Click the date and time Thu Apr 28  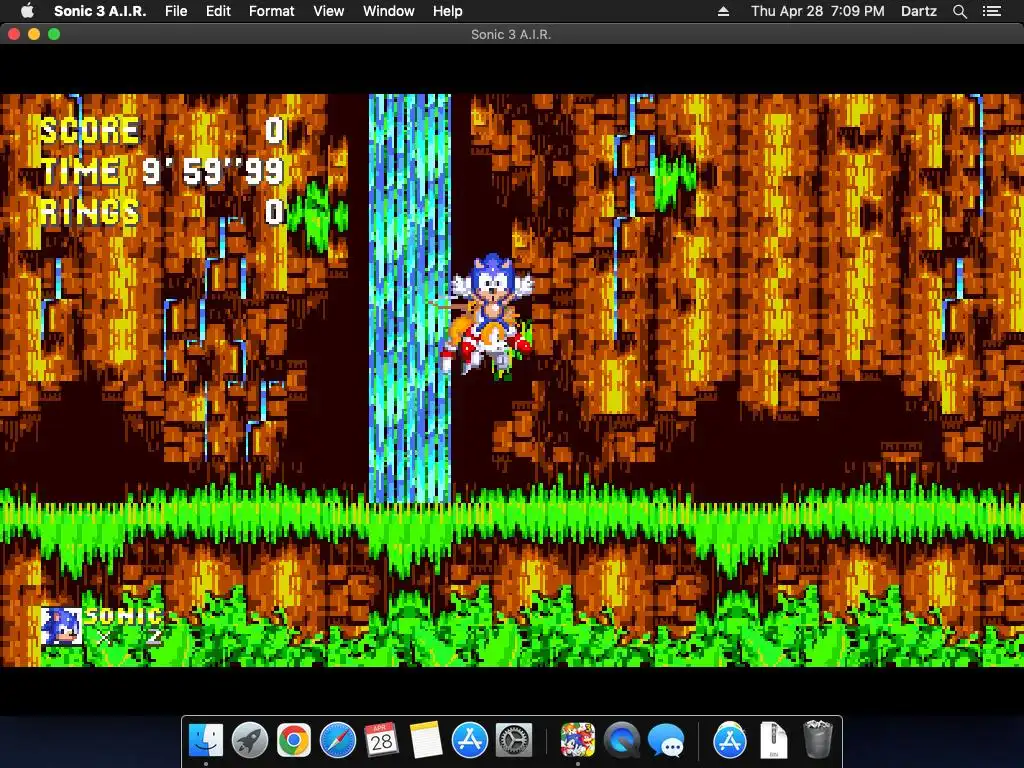818,11
